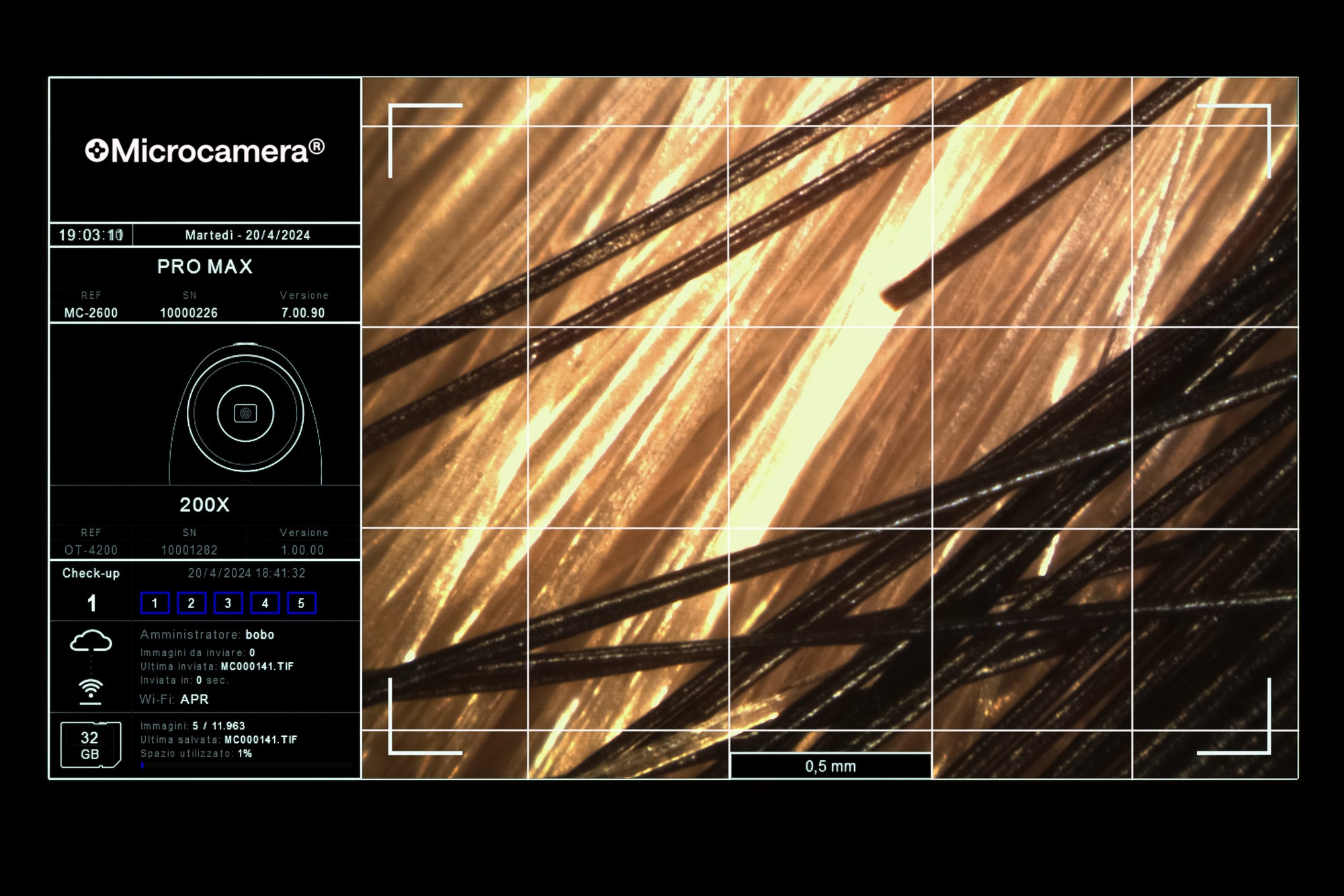Click the 19:03 clock display
Screen dimensions: 1344x896
pos(91,235)
